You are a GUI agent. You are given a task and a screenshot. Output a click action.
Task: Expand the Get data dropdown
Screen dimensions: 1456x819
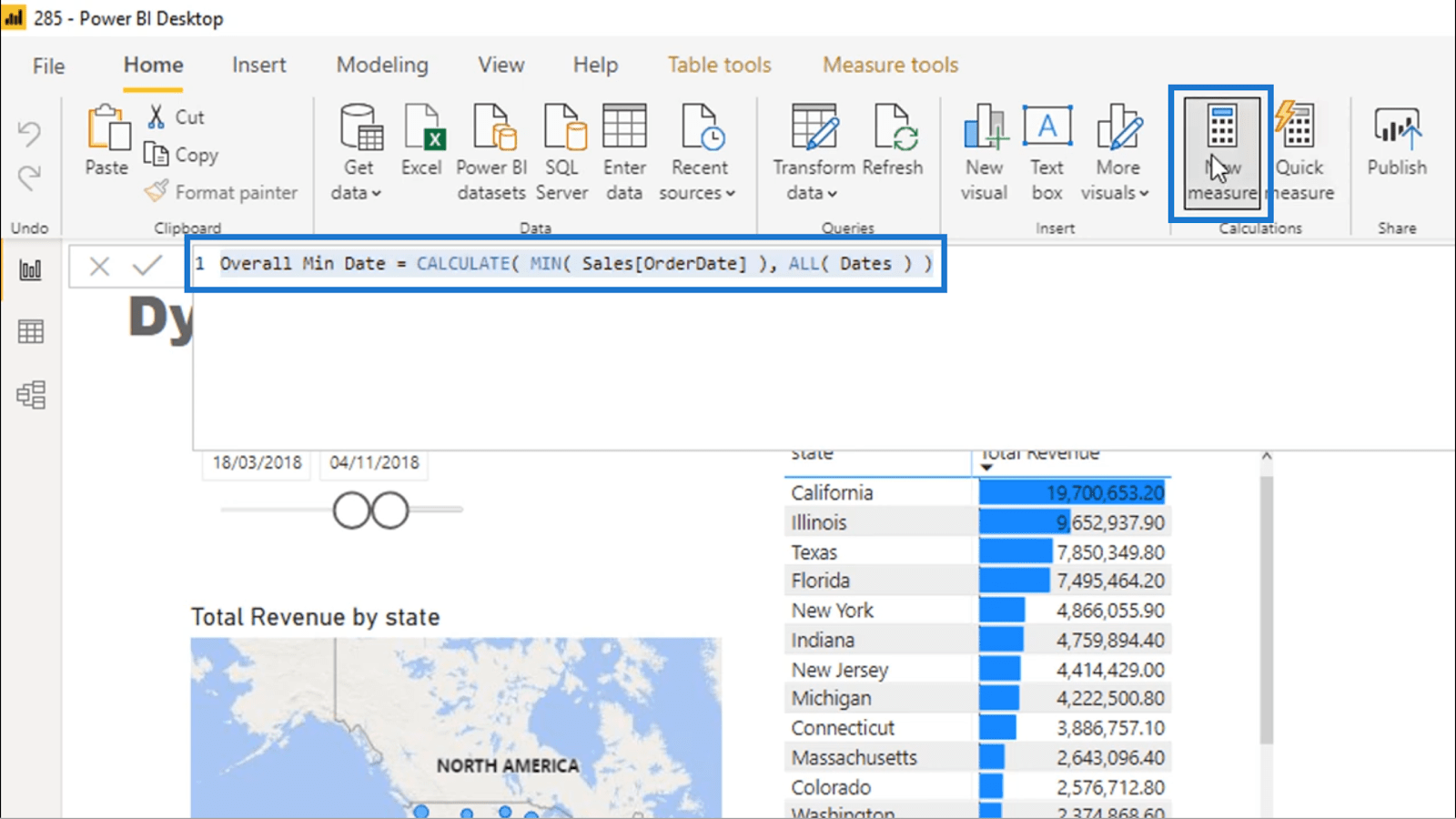point(376,193)
